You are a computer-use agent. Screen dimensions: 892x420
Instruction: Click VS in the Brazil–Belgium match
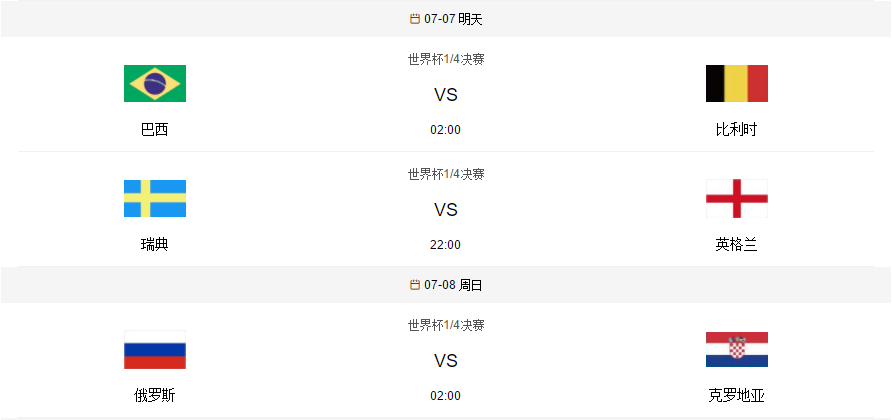[446, 96]
